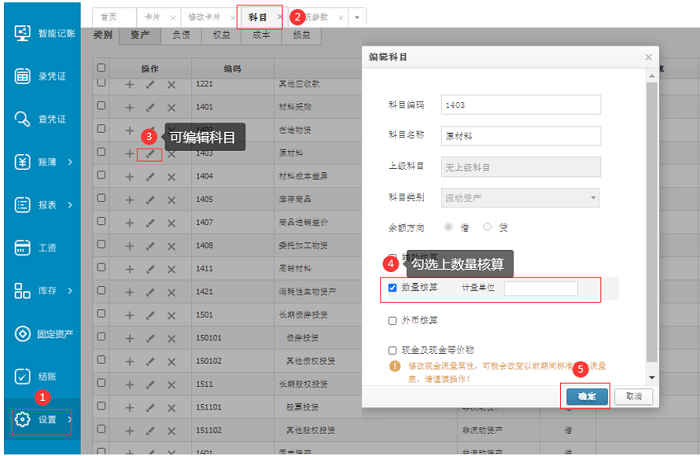The width and height of the screenshot is (700, 456).
Task: Click the 取消 cancel button
Action: 632,396
